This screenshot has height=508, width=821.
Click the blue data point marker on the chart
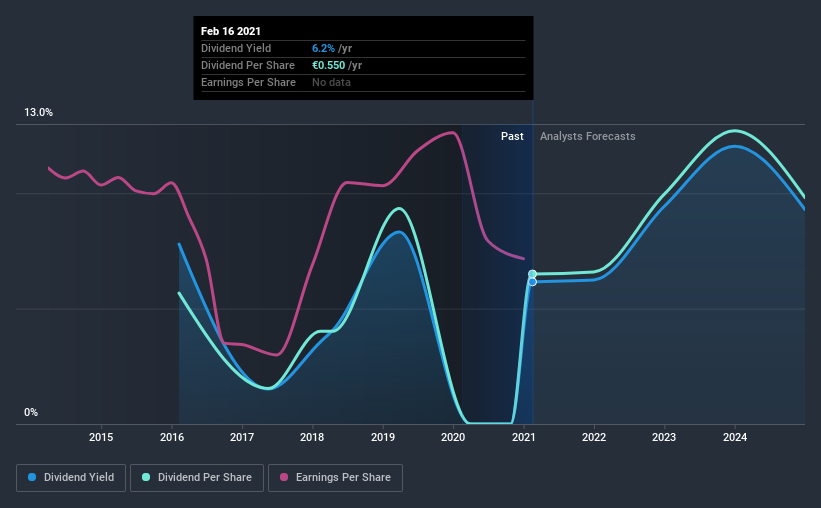click(532, 282)
